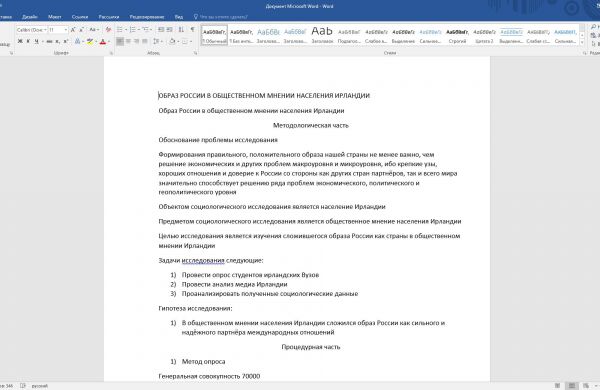This screenshot has width=600, height=390.
Task: Apply the Без интервала style
Action: (x=241, y=36)
